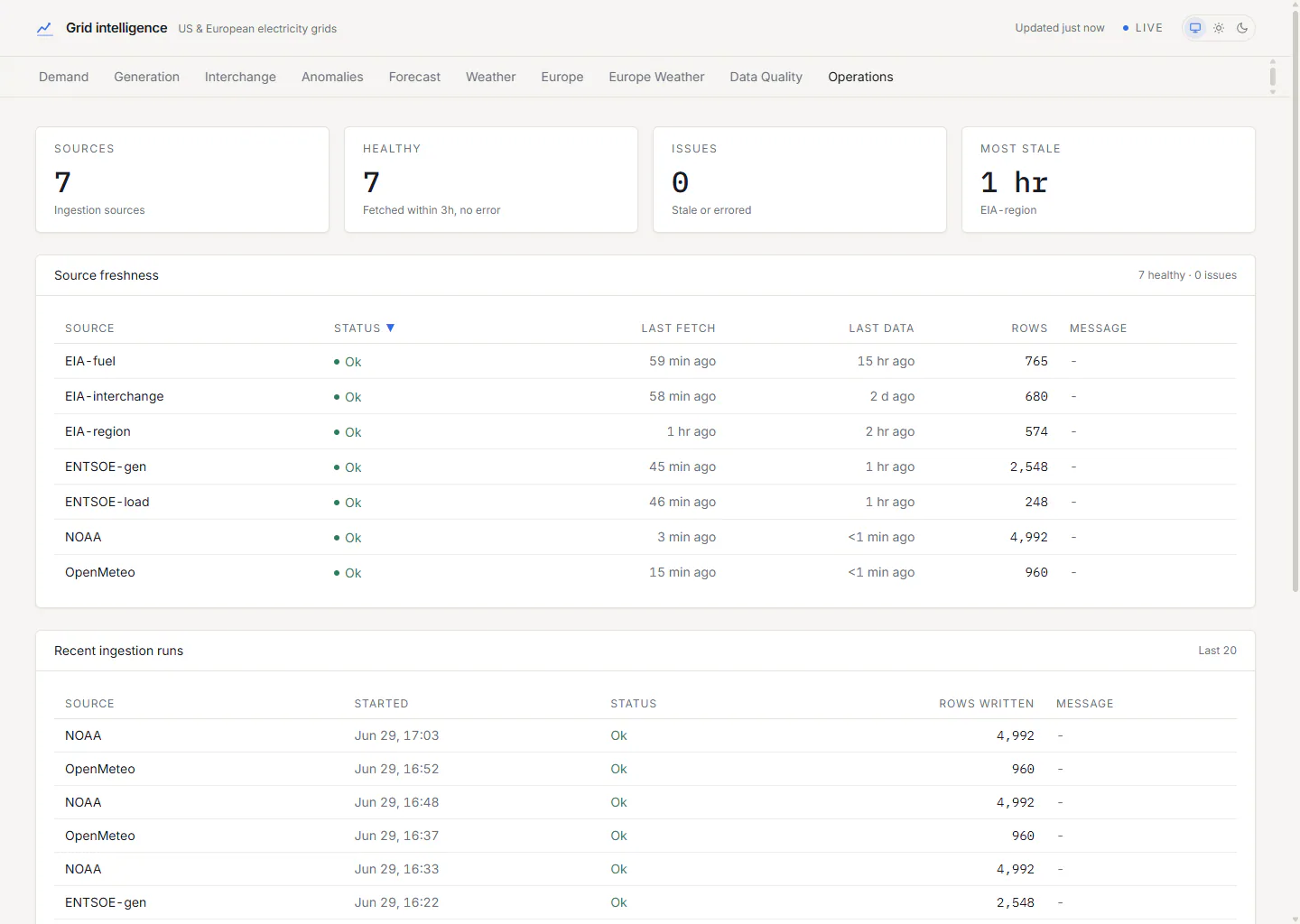This screenshot has width=1300, height=924.
Task: Select the Forecast tab
Action: tap(414, 77)
